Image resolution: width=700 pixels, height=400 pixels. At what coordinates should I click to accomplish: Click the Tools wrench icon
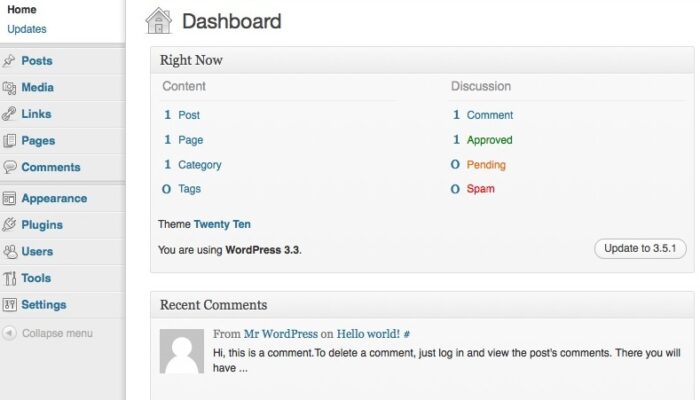pos(9,278)
